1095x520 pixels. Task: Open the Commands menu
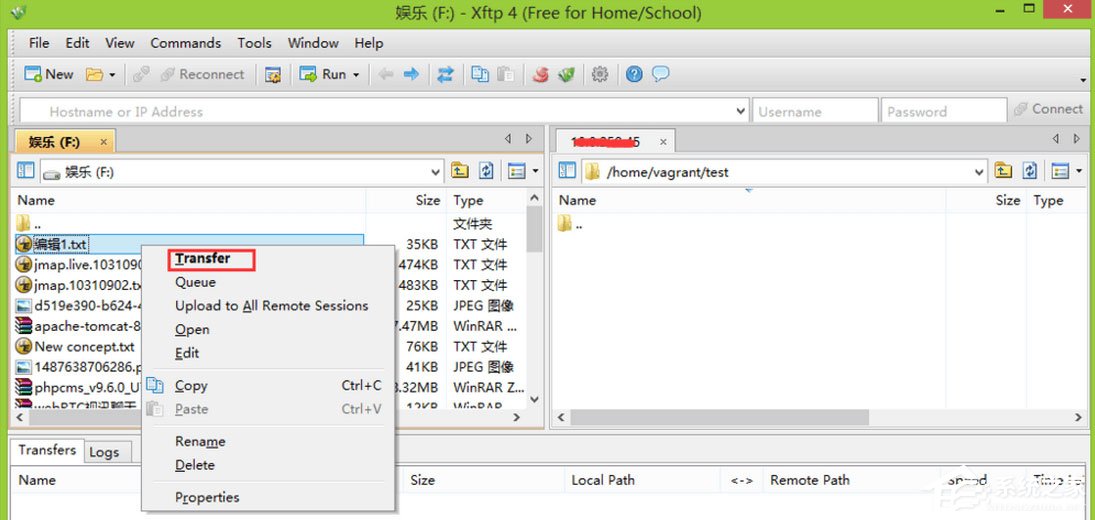(x=186, y=43)
